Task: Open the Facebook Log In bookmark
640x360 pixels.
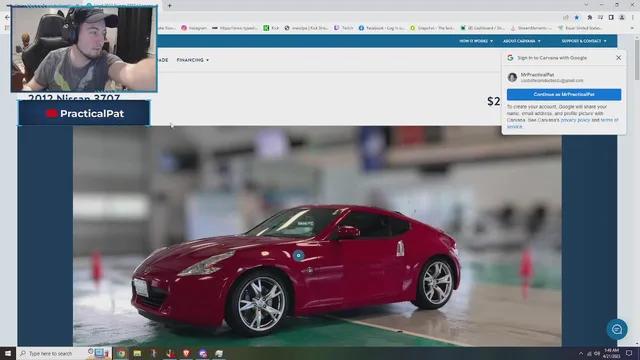Action: tap(382, 28)
